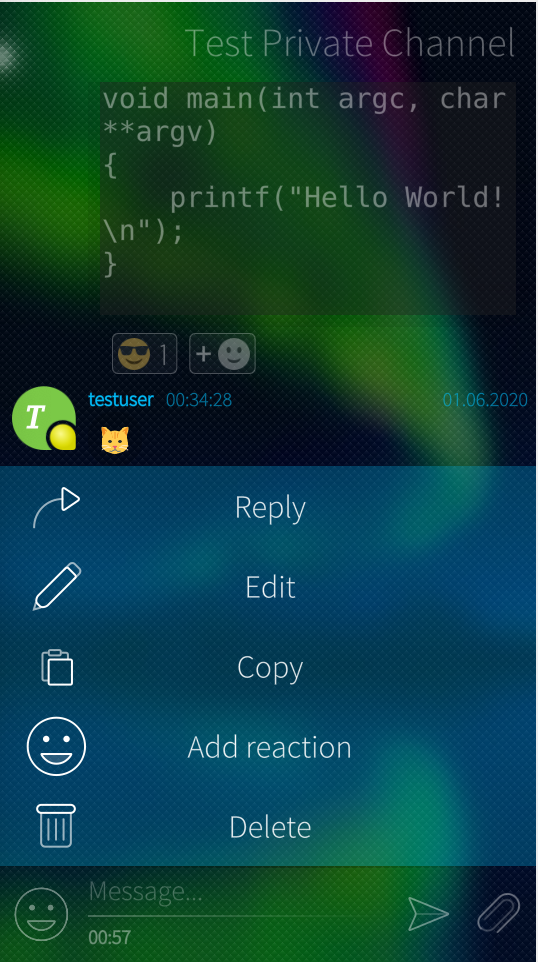Open the testuser username link

(121, 400)
